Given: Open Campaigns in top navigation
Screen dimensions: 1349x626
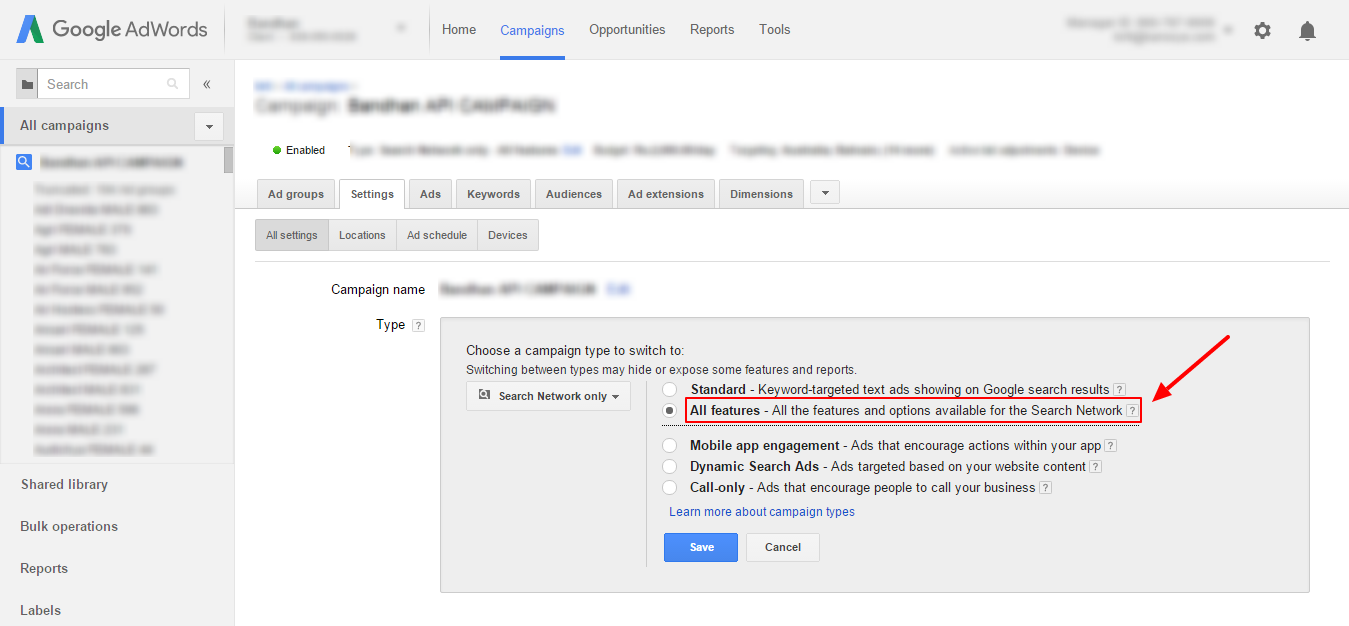Looking at the screenshot, I should (532, 30).
